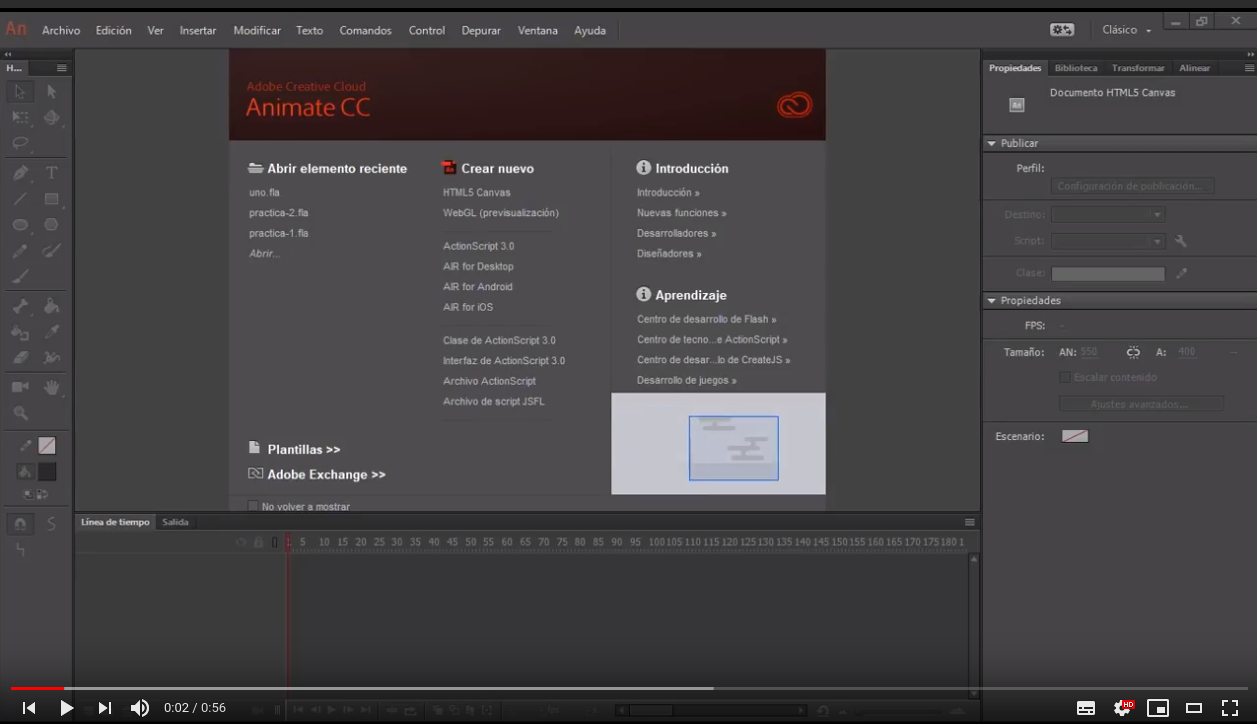The image size is (1257, 724).
Task: Enable the 'Escalar contenido' checkbox
Action: click(1065, 377)
